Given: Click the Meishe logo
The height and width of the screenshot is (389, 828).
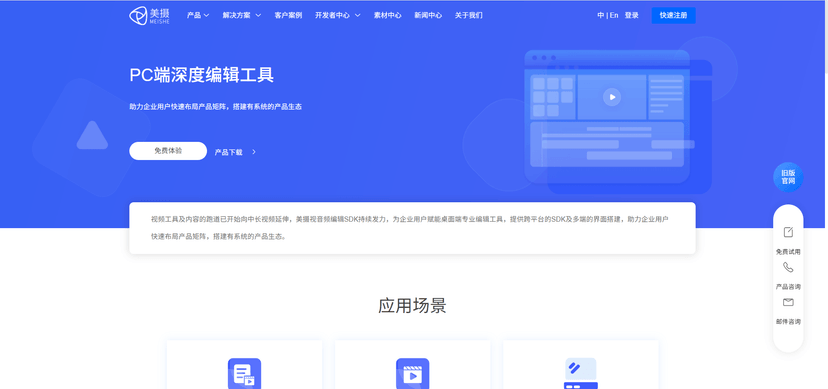Looking at the screenshot, I should click(x=149, y=15).
